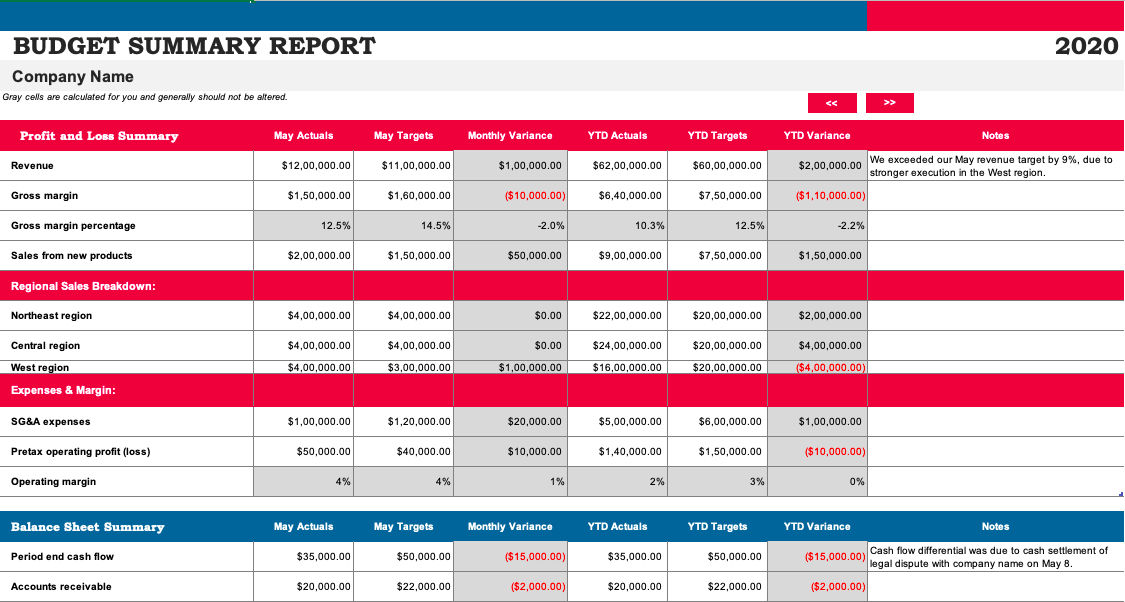Select Central region May Targets cell
Screen dimensions: 1125x602
[403, 346]
